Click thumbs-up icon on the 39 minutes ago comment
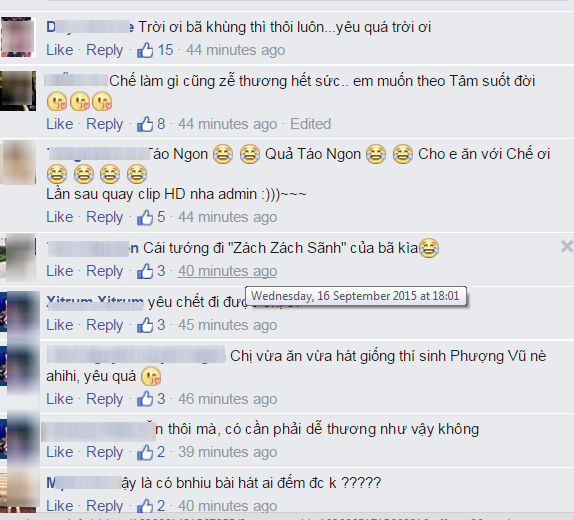Viewport: 574px width, 520px height. 145,452
